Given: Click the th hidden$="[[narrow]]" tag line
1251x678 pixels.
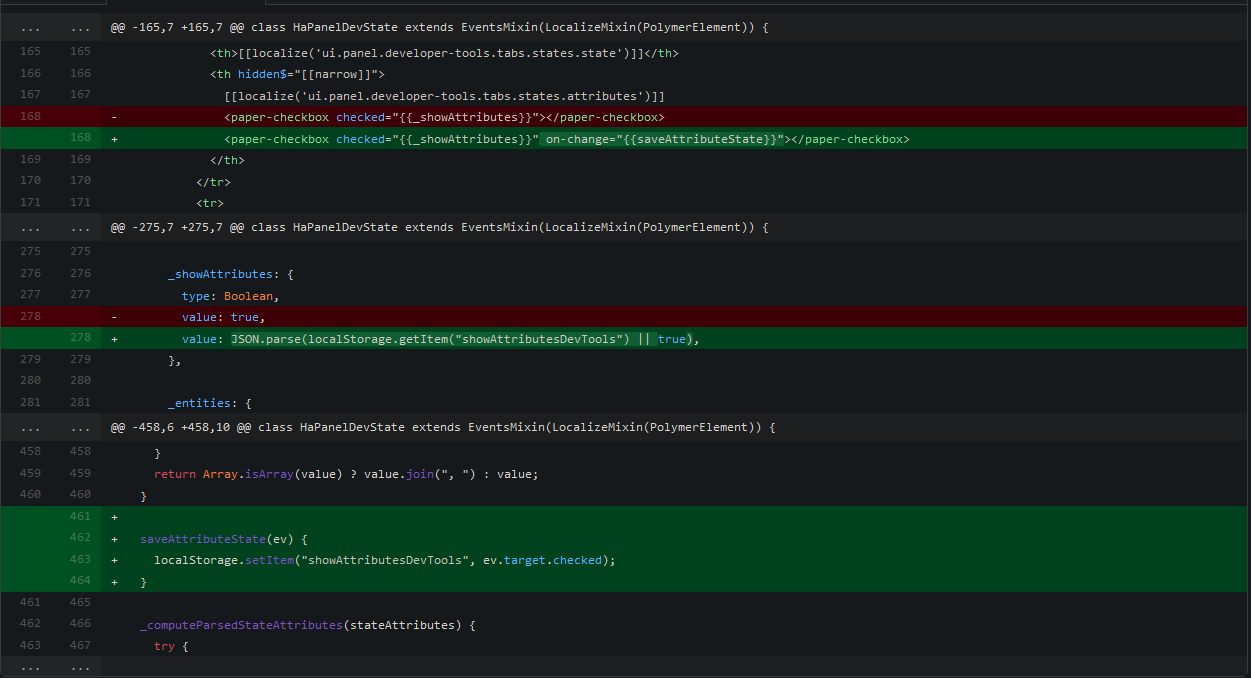Looking at the screenshot, I should 297,74.
